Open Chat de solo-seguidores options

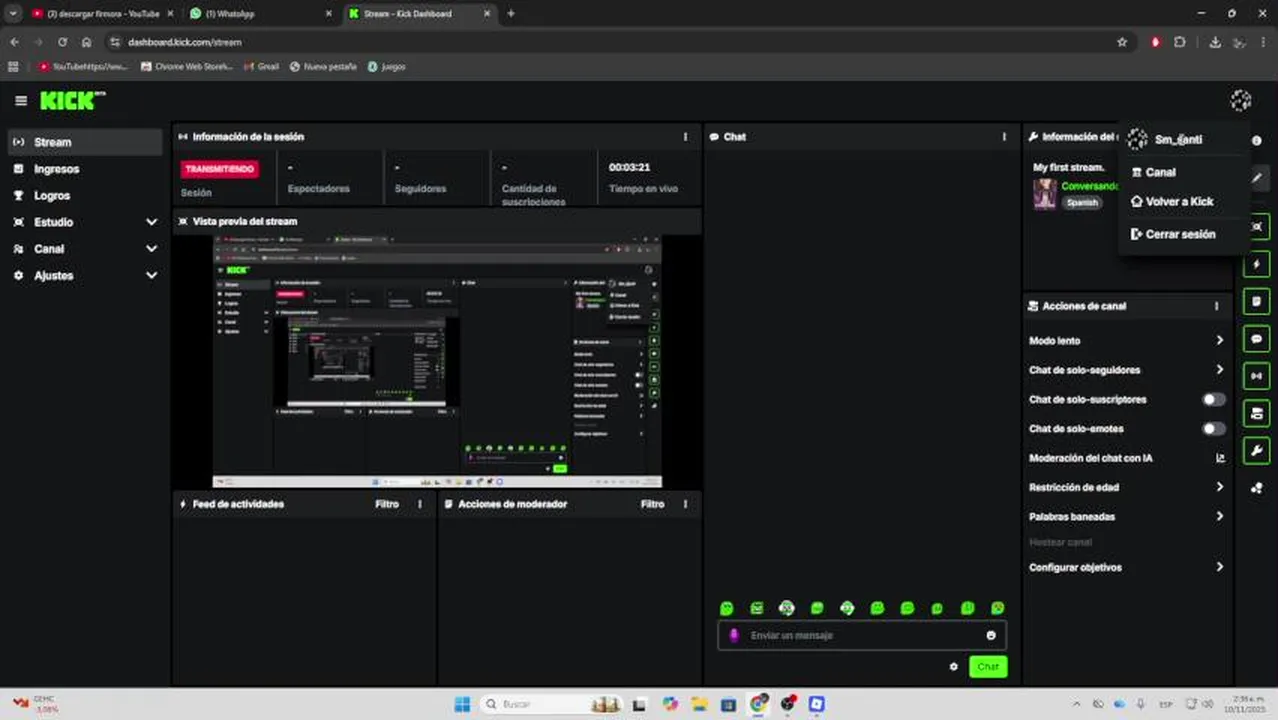pos(1126,370)
